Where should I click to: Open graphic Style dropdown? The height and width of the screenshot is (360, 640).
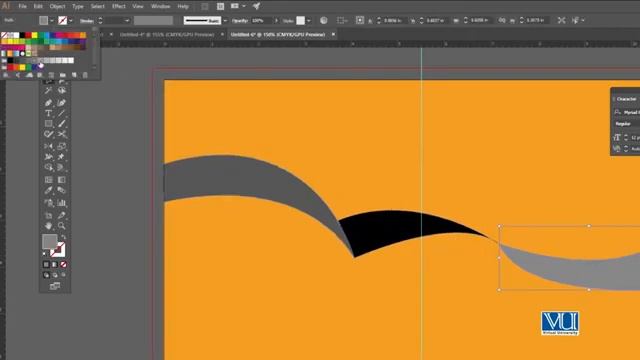[309, 20]
